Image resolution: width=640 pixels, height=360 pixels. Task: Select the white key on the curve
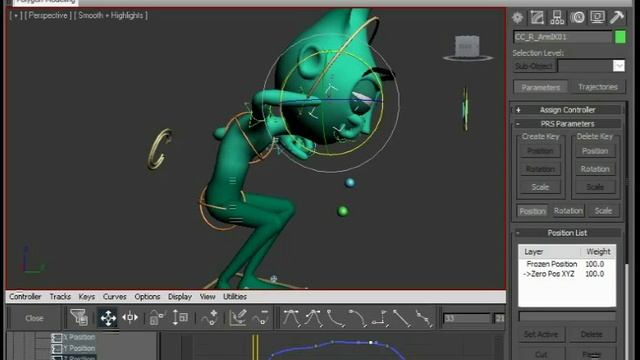[x=371, y=343]
